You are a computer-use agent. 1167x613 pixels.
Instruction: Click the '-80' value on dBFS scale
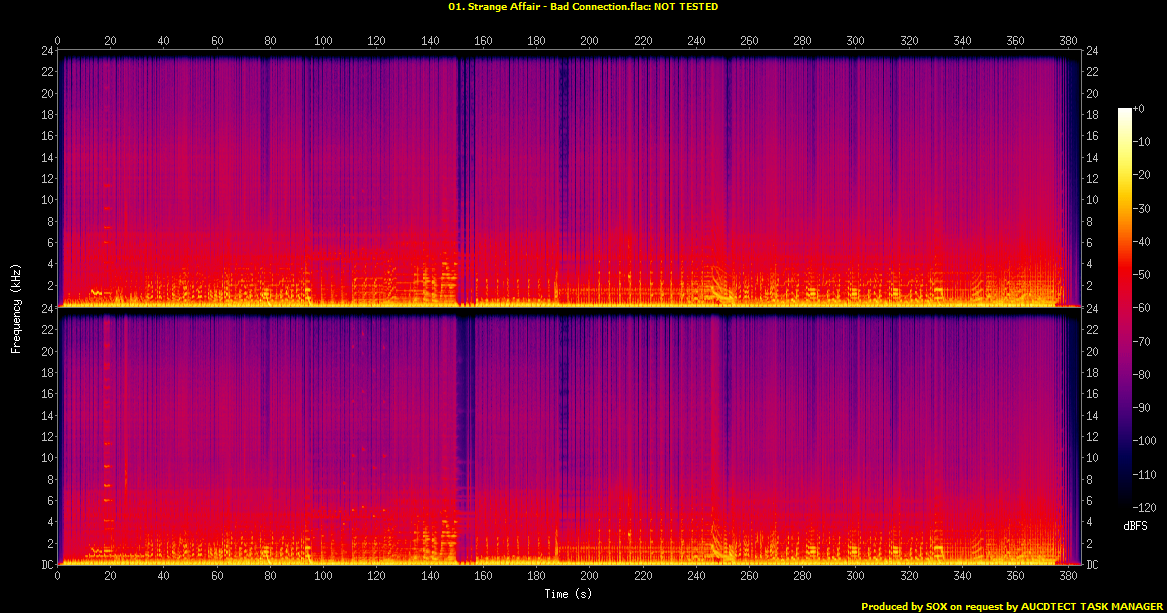(1141, 374)
